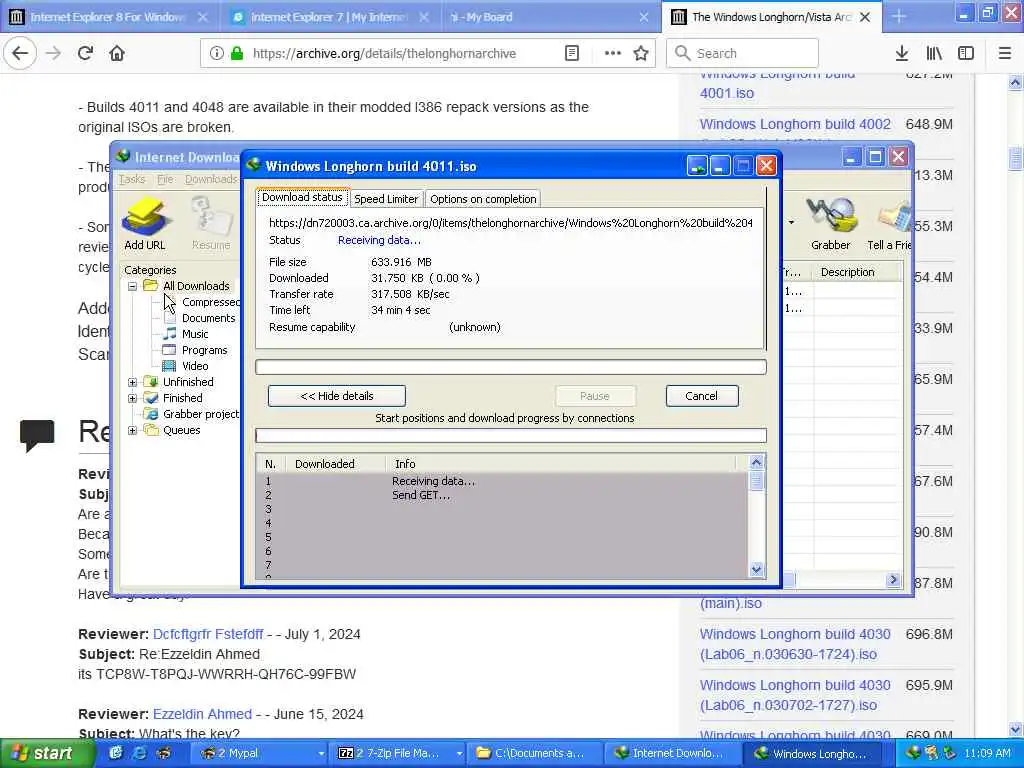Viewport: 1024px width, 768px height.
Task: Click connection list scroll up arrow
Action: point(756,462)
